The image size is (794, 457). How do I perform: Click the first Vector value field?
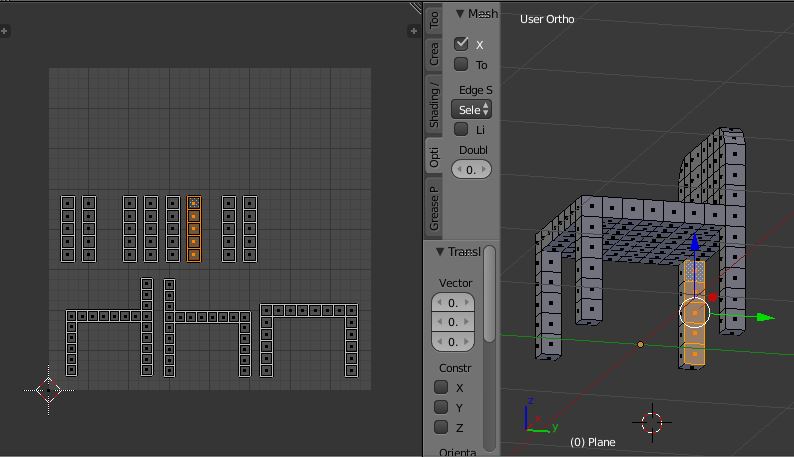453,302
